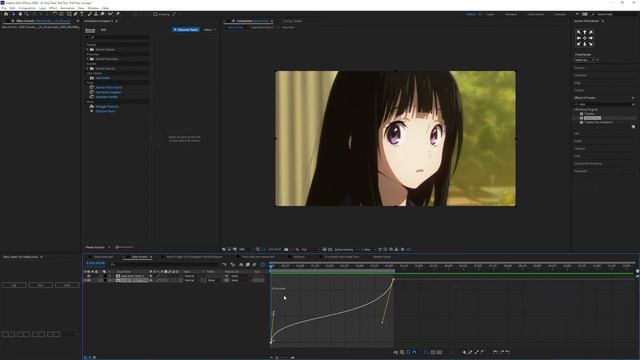The height and width of the screenshot is (360, 640).
Task: Select the Selection arrow tool
Action: pos(13,14)
